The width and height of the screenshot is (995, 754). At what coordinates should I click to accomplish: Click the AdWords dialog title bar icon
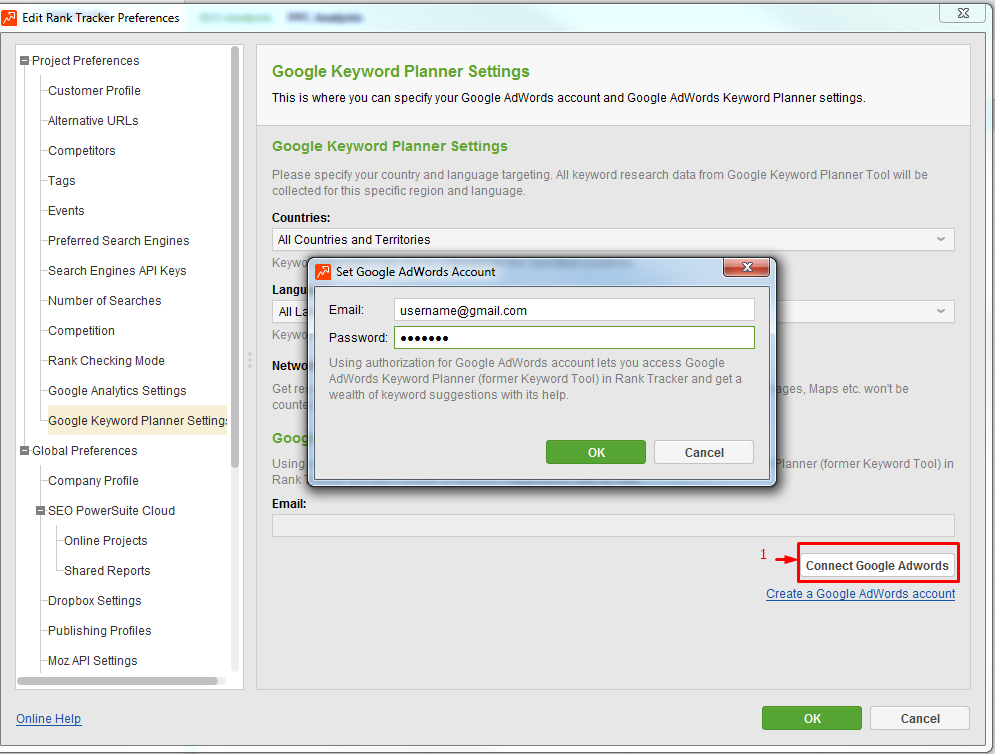pos(323,272)
